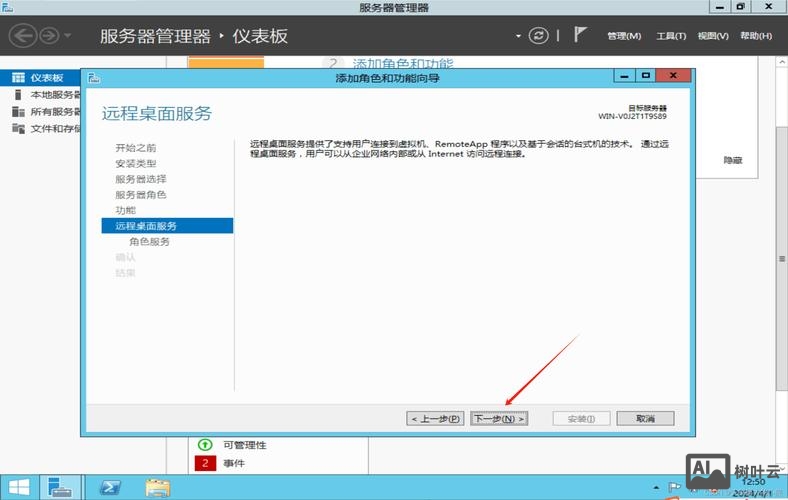Viewport: 788px width, 500px height.
Task: Go to the 服务器选择 wizard step
Action: pyautogui.click(x=141, y=179)
